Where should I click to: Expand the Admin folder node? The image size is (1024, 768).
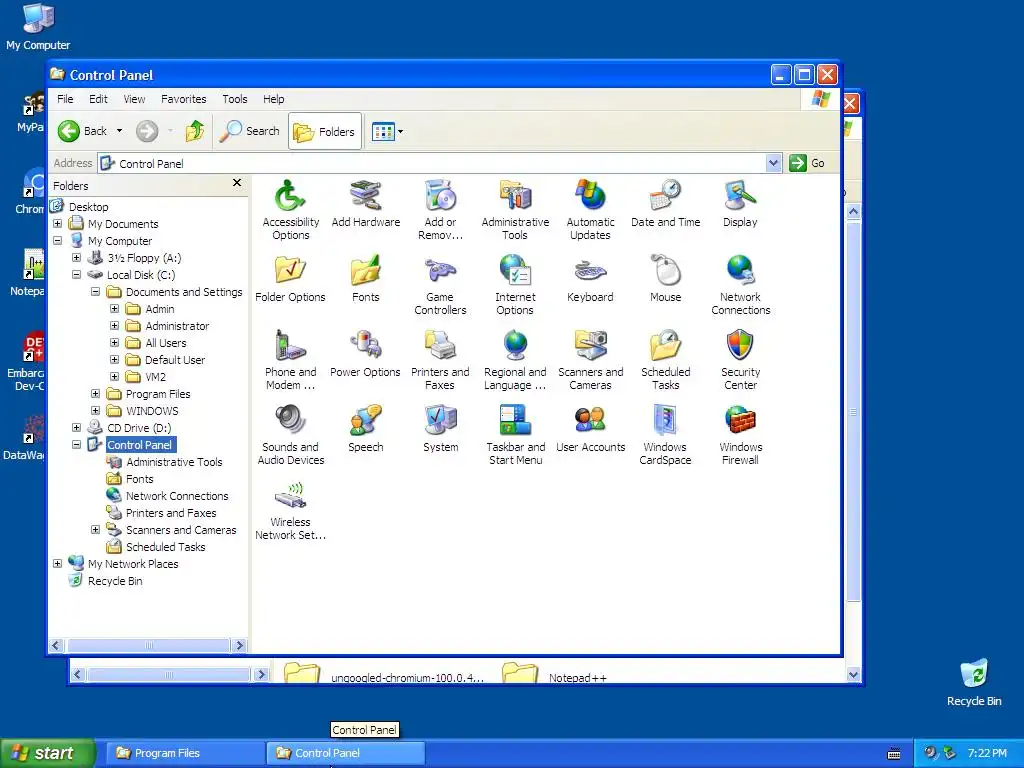[x=114, y=308]
